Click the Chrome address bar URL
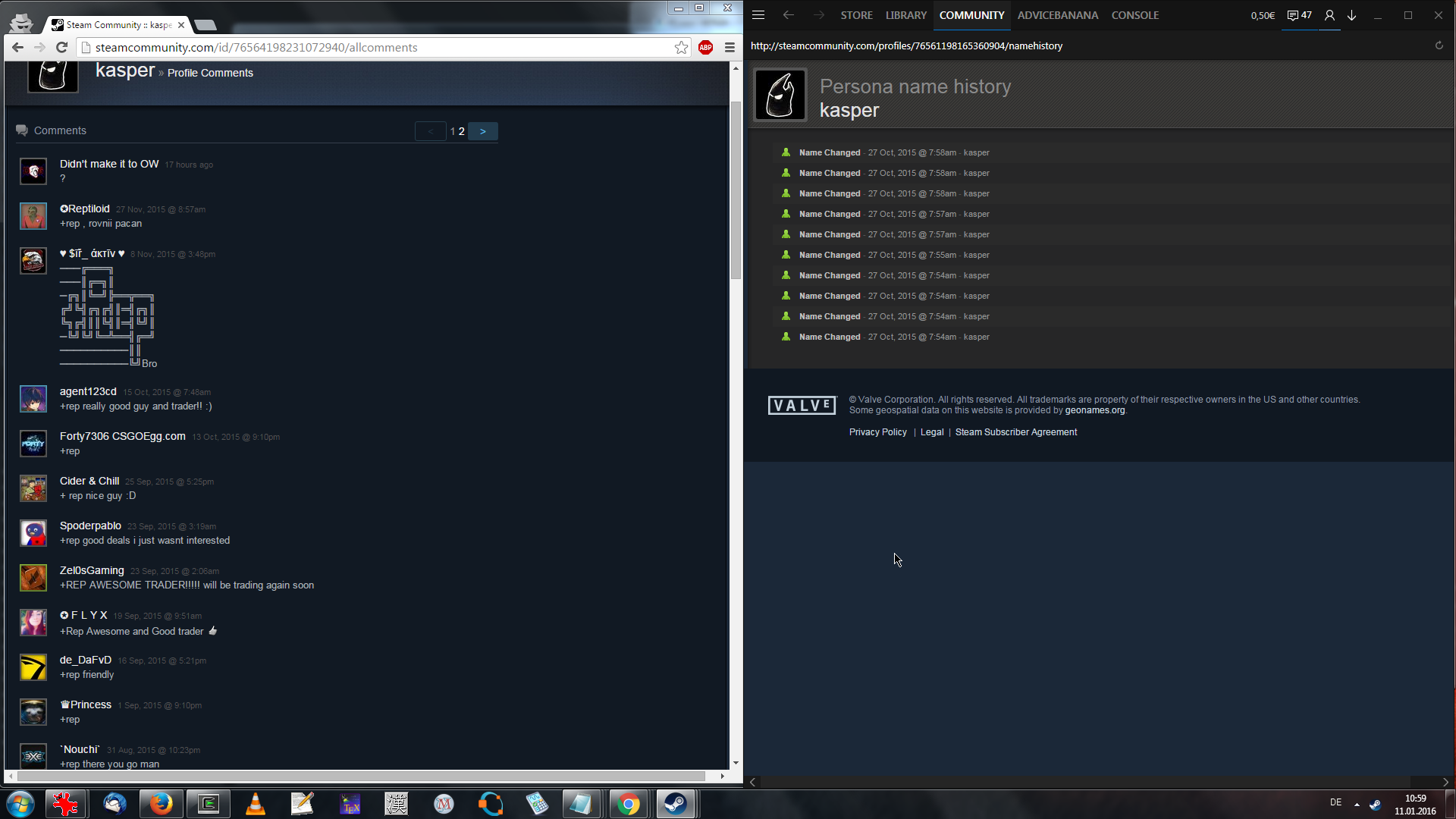 pos(256,48)
